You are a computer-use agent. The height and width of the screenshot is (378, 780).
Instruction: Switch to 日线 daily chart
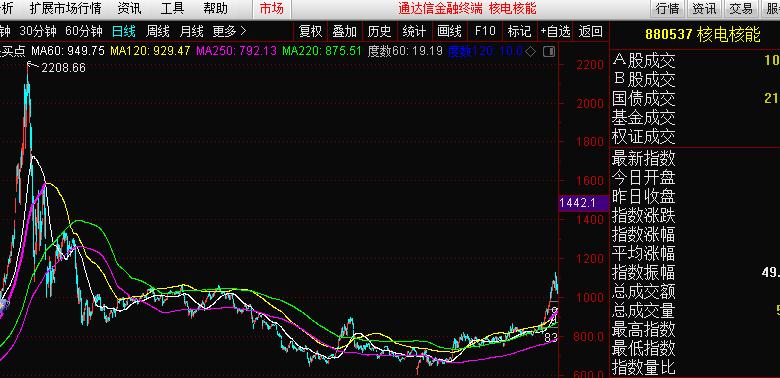pos(123,32)
